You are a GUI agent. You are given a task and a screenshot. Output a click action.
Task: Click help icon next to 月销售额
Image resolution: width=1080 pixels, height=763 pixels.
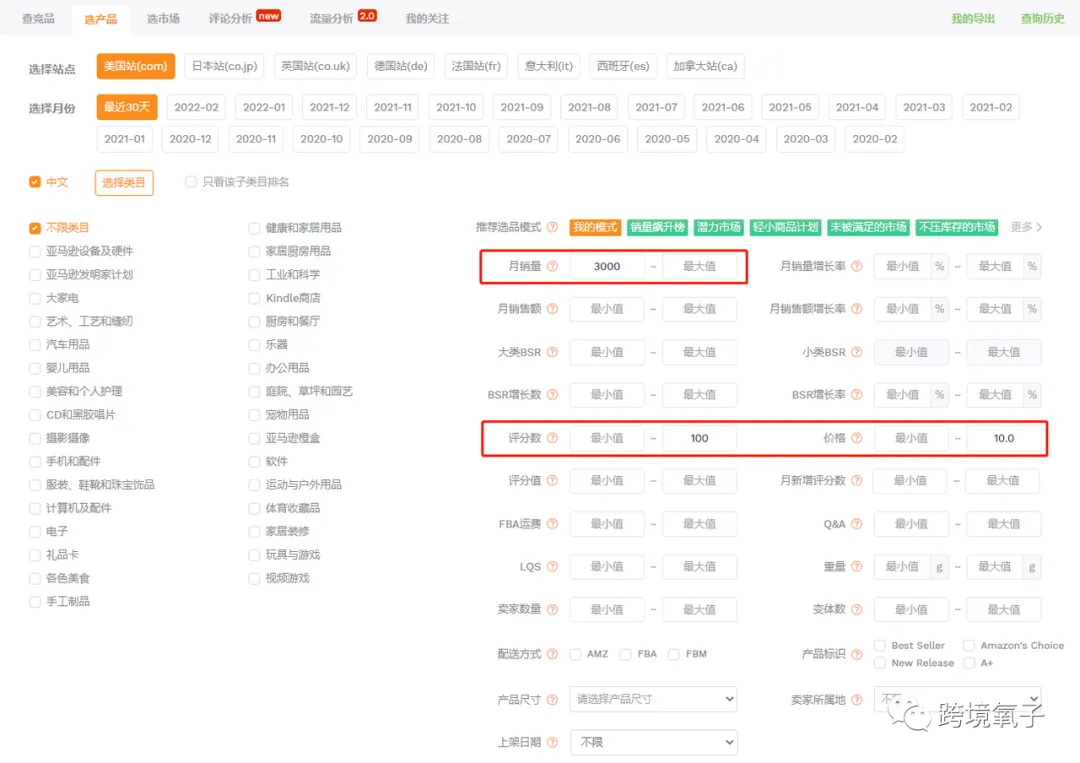pyautogui.click(x=552, y=309)
